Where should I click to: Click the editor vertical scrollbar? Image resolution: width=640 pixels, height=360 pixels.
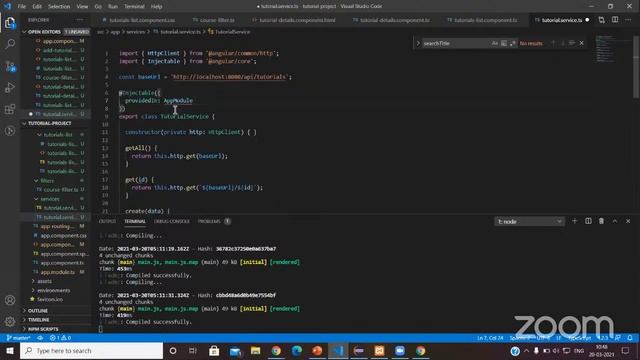[636, 67]
